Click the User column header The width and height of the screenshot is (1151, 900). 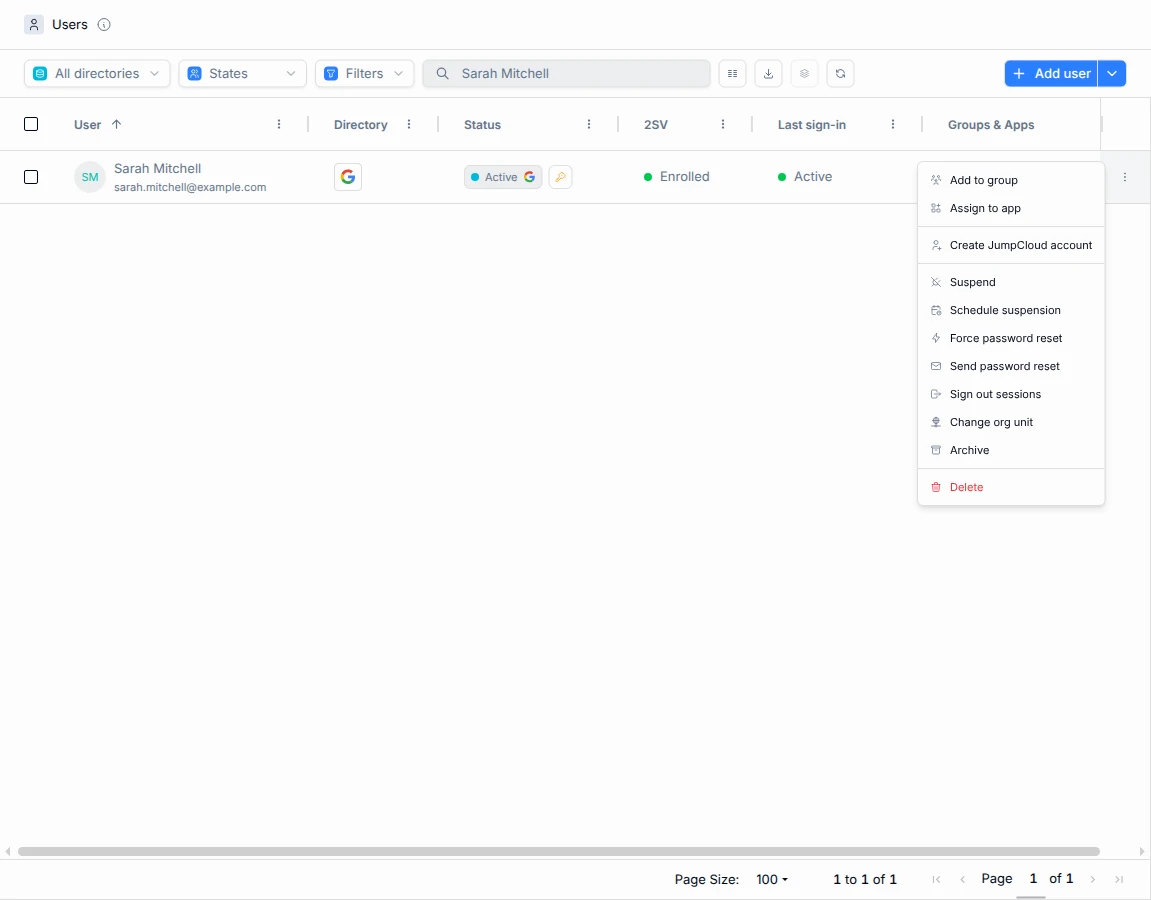point(87,125)
